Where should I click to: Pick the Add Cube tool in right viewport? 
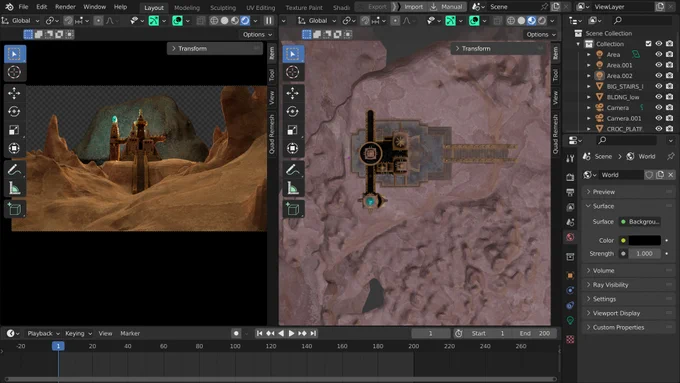coord(293,209)
